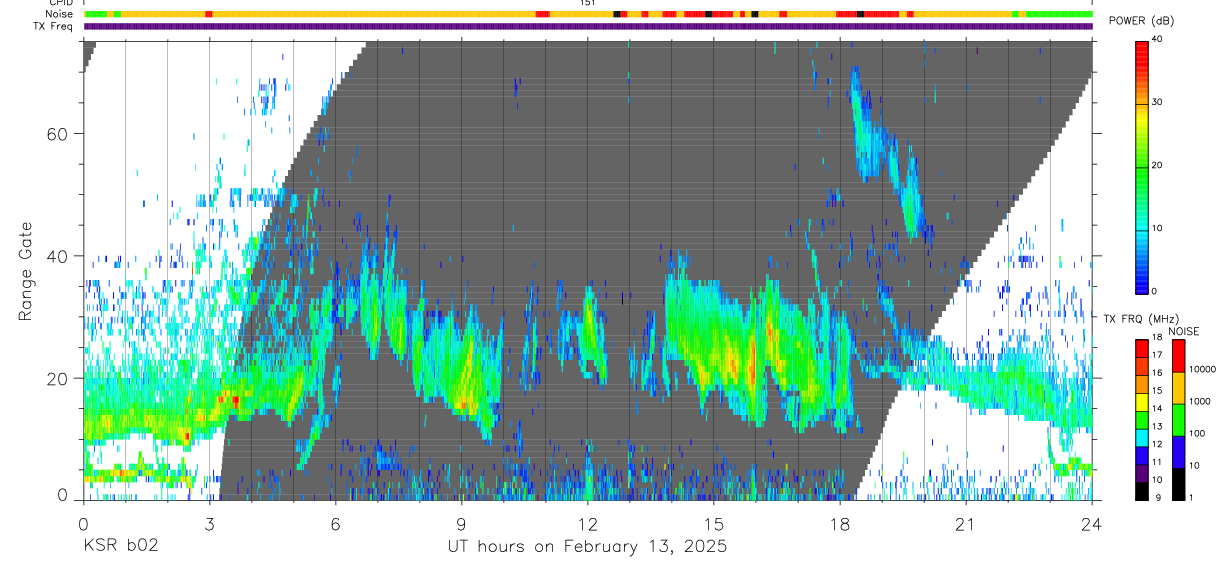Click the 40 tick on the Range Gate axis

[59, 256]
